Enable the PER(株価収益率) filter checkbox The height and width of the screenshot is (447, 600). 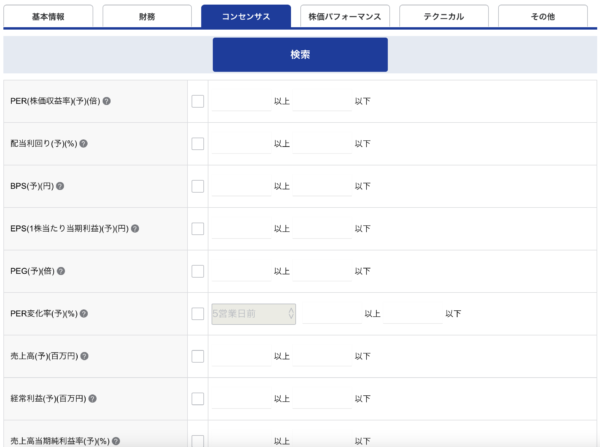pyautogui.click(x=198, y=101)
